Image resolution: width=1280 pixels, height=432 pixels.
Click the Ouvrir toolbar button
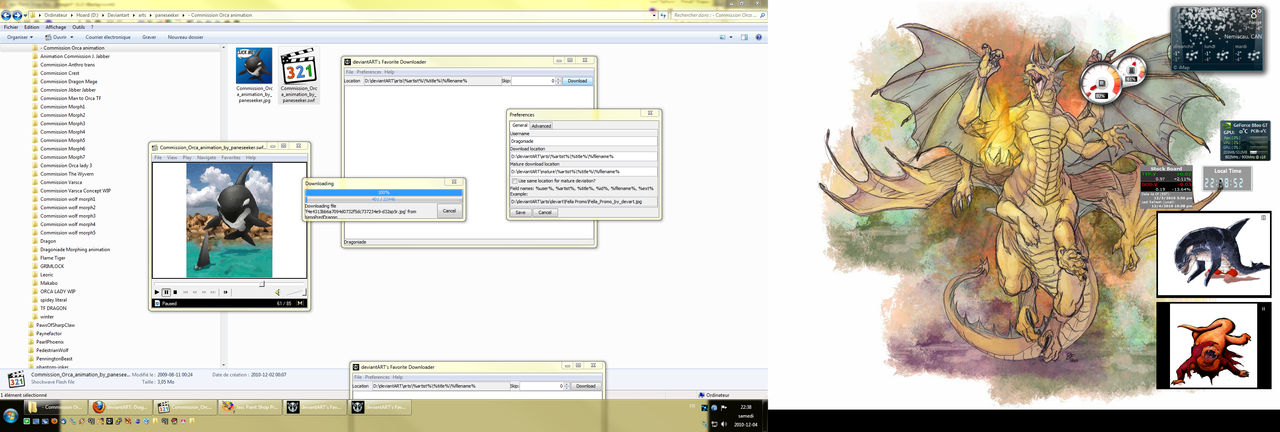pos(59,37)
